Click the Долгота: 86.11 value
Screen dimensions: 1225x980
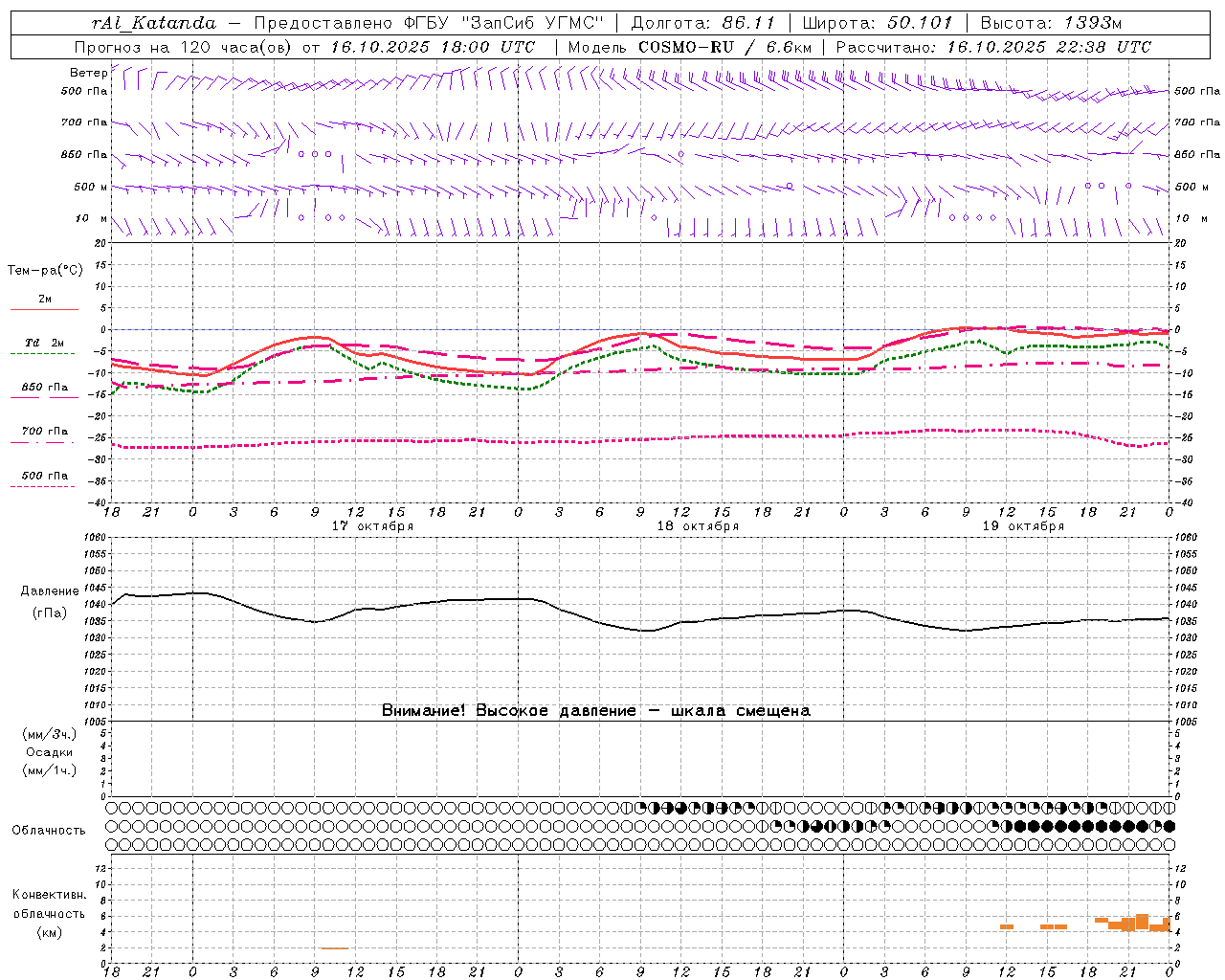[x=704, y=23]
